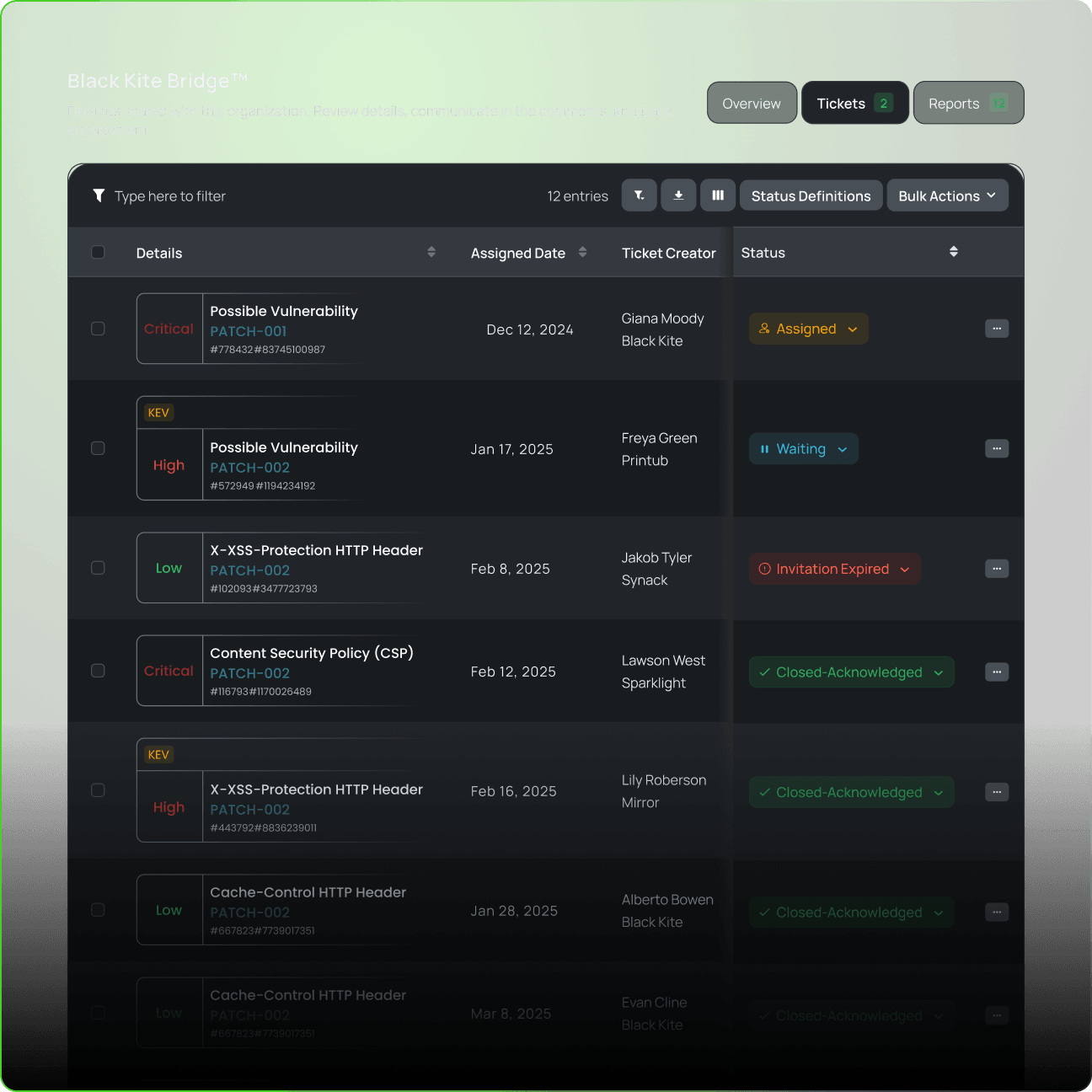Switch to the Reports tab
1092x1092 pixels.
coord(967,104)
